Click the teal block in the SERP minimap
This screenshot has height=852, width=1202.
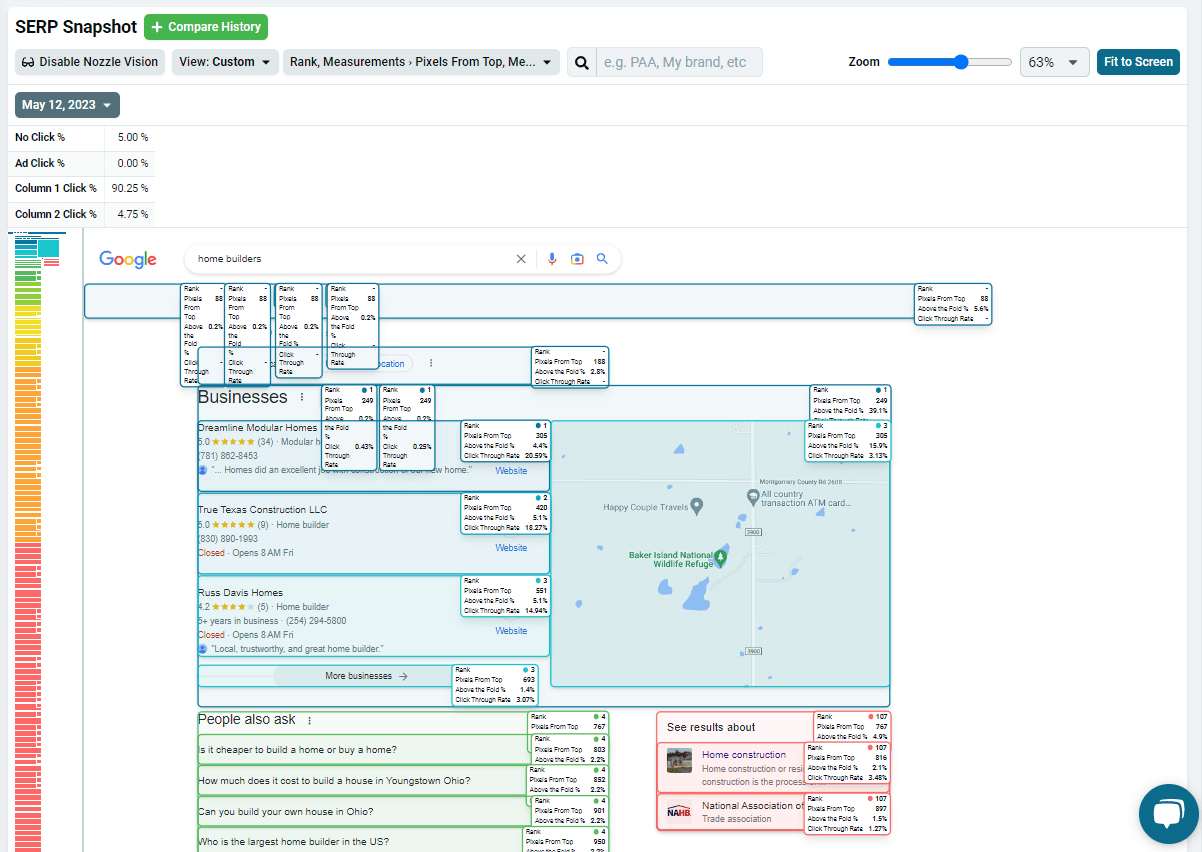click(x=48, y=248)
